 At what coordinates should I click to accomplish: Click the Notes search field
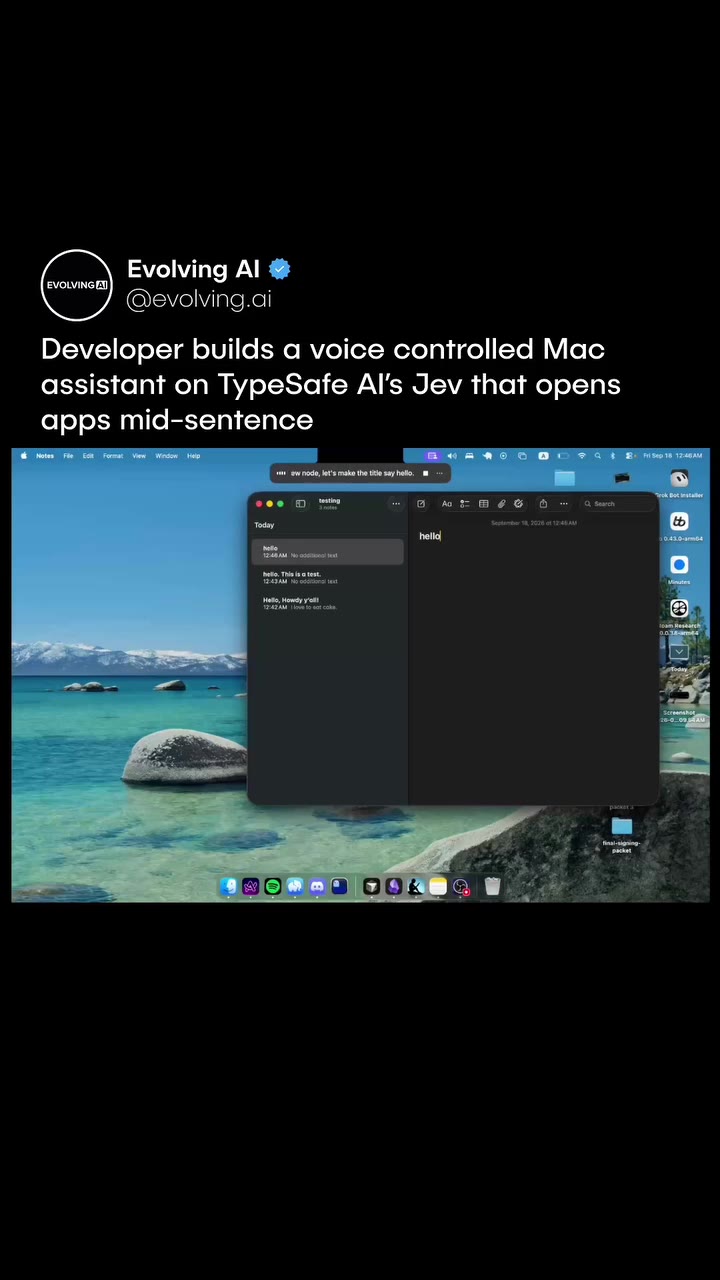pos(616,504)
